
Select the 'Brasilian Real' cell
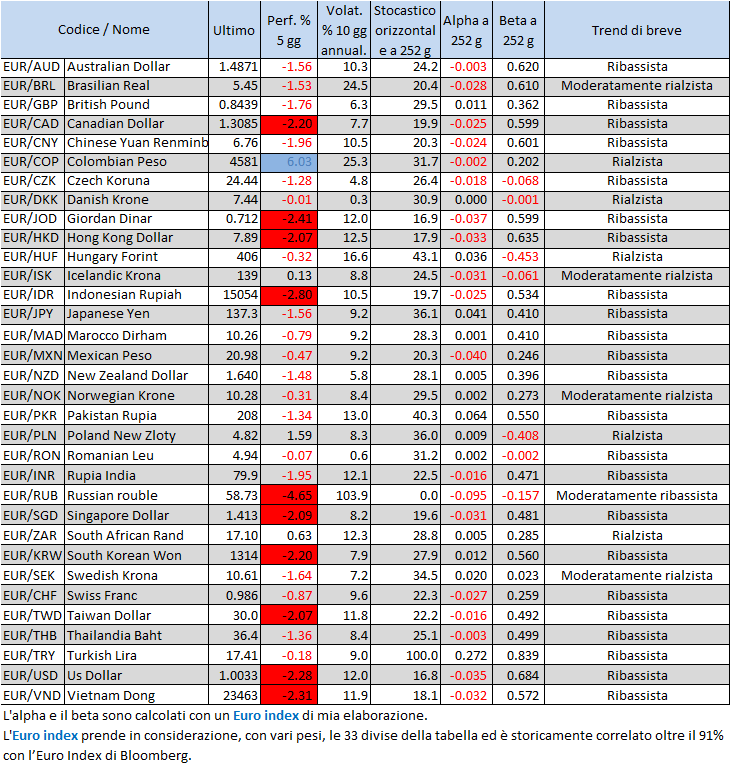tap(137, 86)
